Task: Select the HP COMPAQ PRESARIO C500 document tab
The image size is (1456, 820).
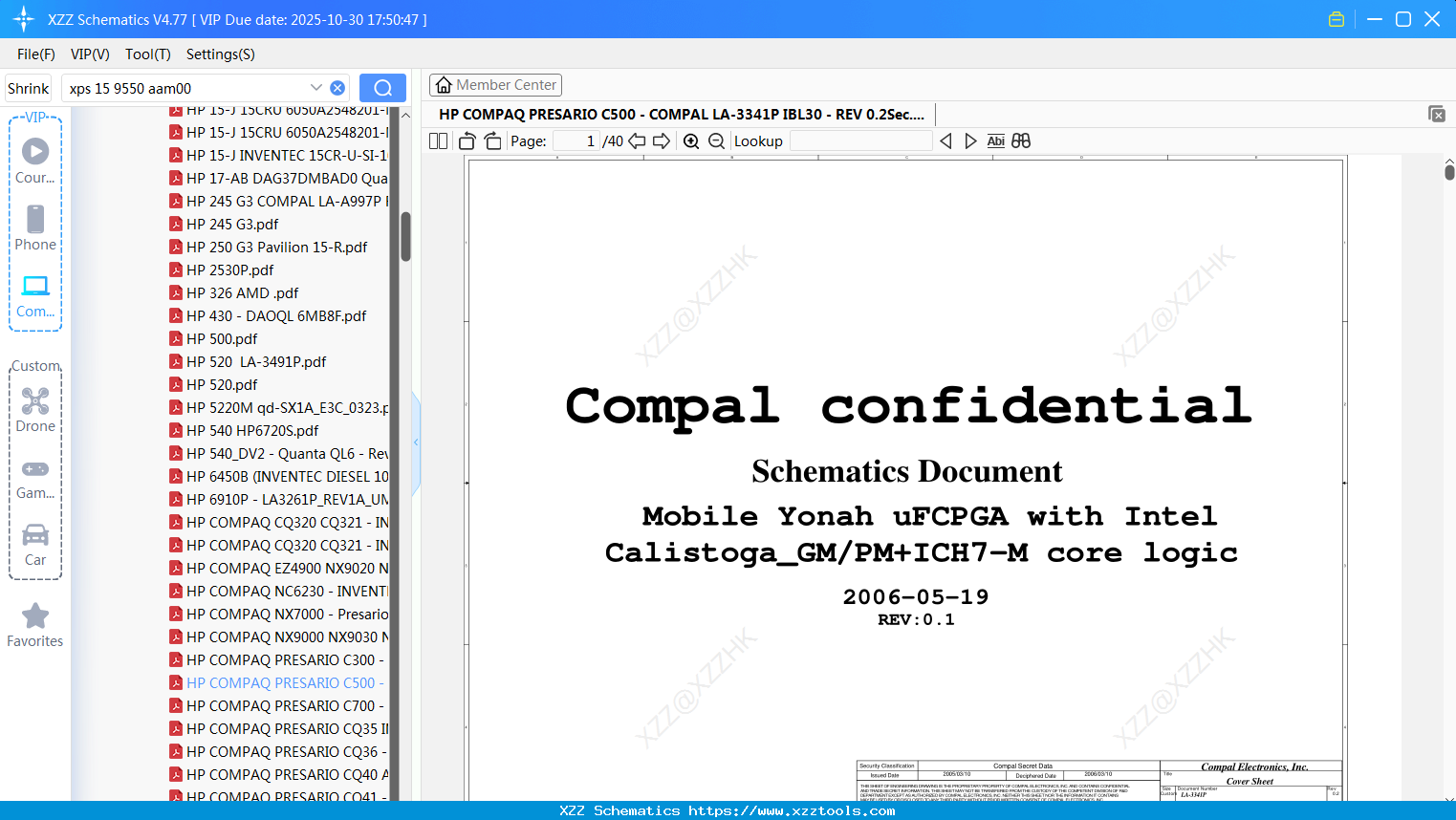Action: (681, 114)
